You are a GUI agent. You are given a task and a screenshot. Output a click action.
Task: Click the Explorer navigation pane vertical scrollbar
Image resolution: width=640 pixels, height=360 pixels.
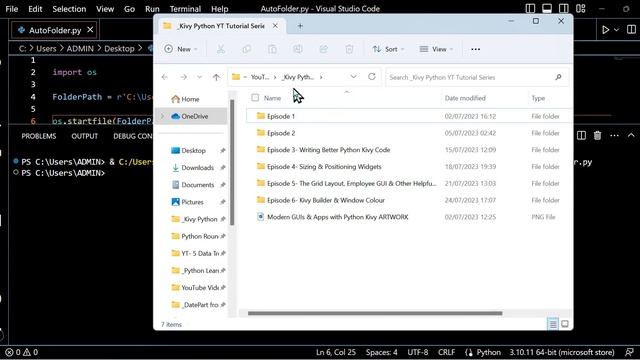tap(232, 162)
